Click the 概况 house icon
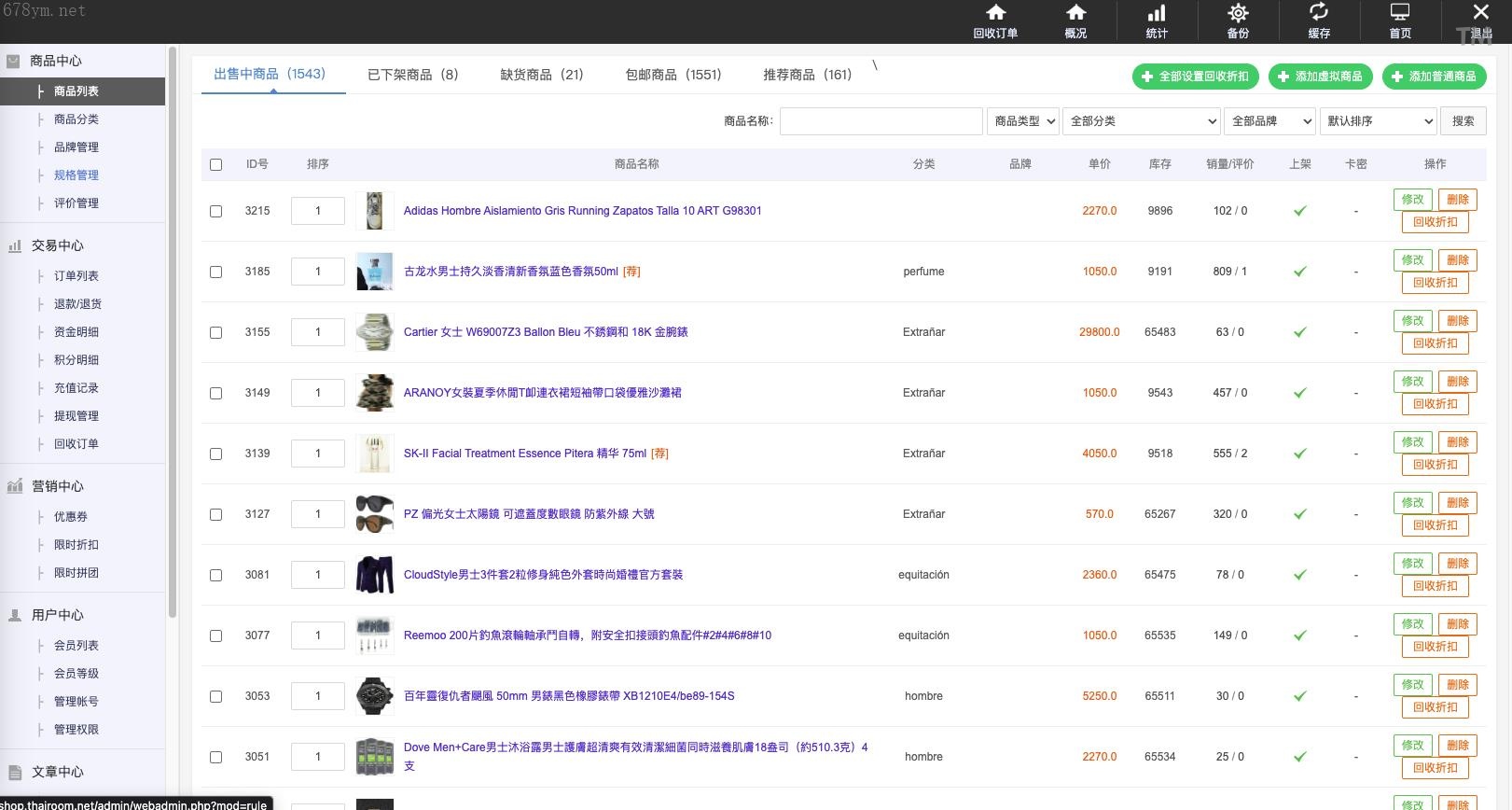1512x810 pixels. click(x=1075, y=13)
